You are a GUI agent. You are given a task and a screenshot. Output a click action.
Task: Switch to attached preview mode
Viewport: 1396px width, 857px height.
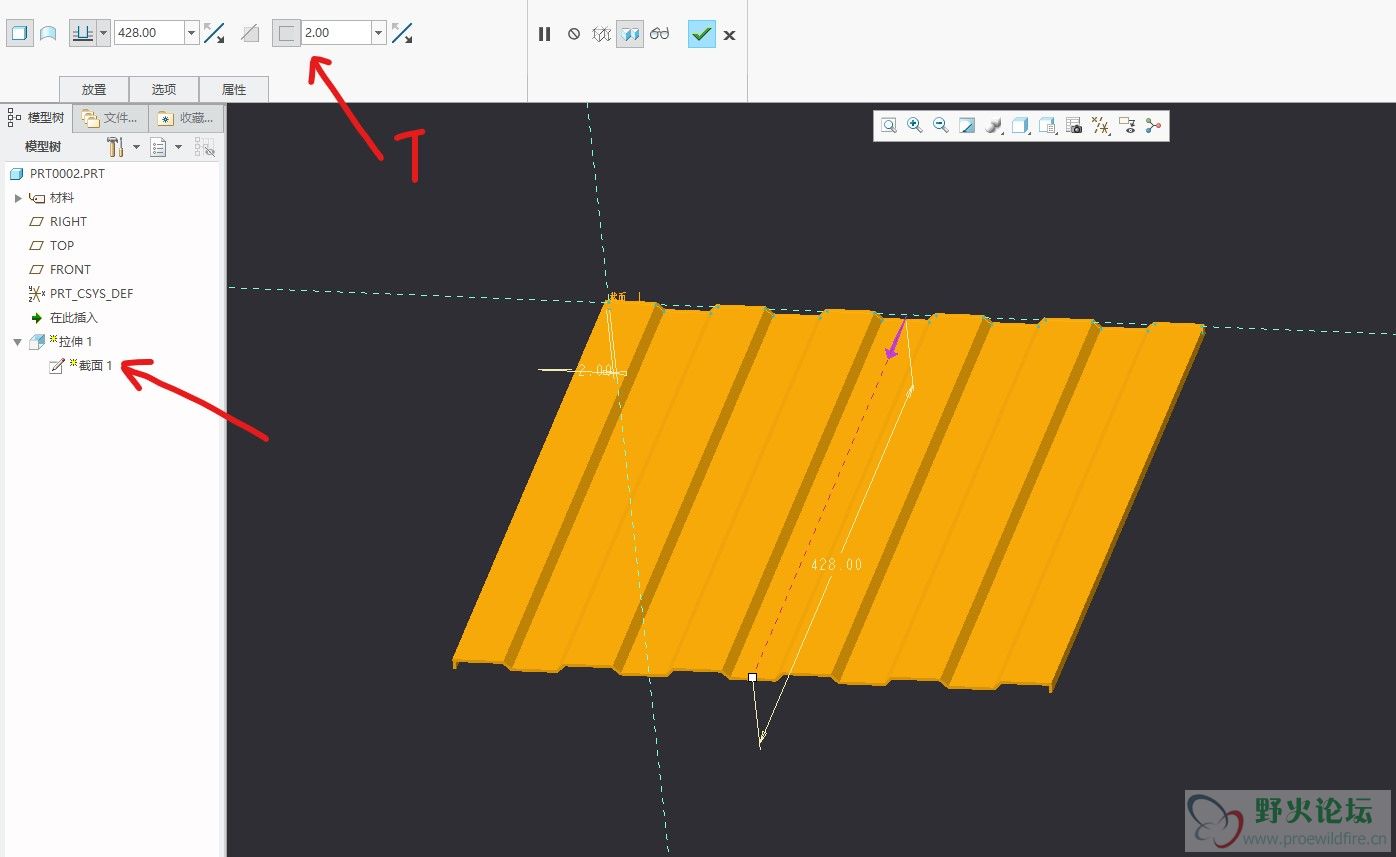pos(630,34)
